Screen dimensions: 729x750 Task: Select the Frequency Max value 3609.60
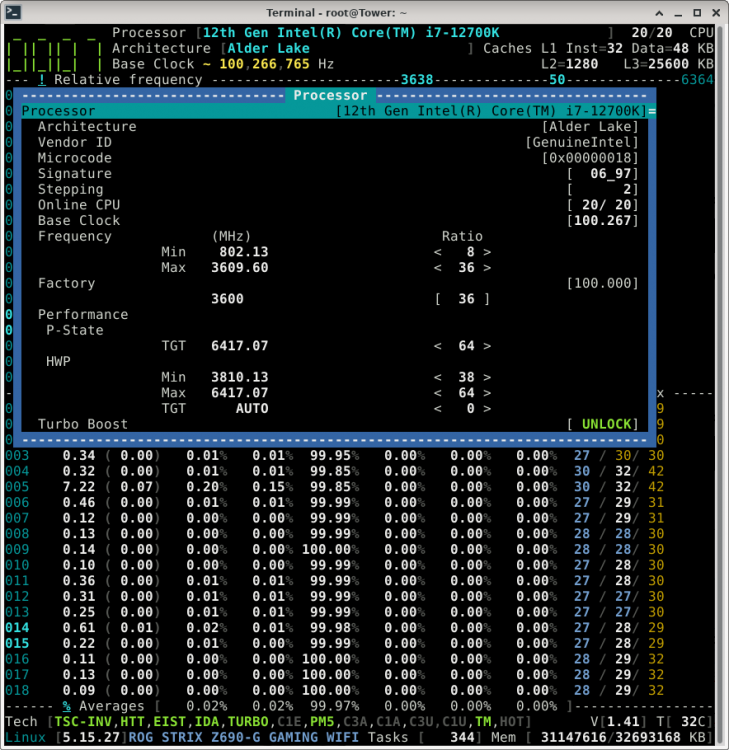tap(240, 268)
